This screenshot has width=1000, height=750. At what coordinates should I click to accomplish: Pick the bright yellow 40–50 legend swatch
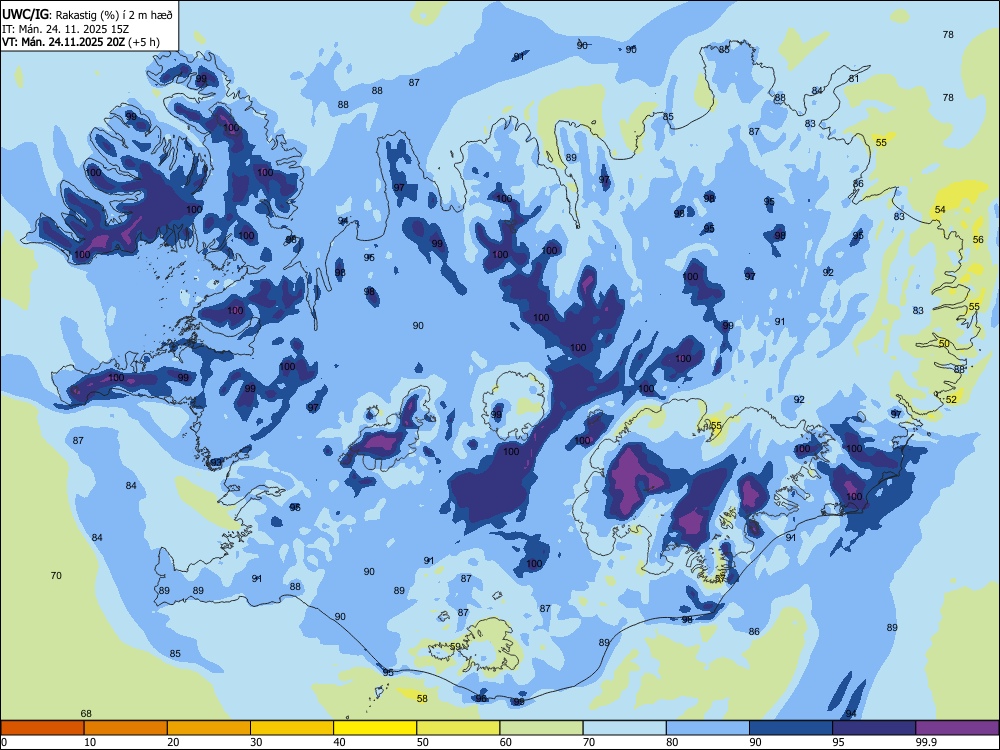[x=375, y=728]
